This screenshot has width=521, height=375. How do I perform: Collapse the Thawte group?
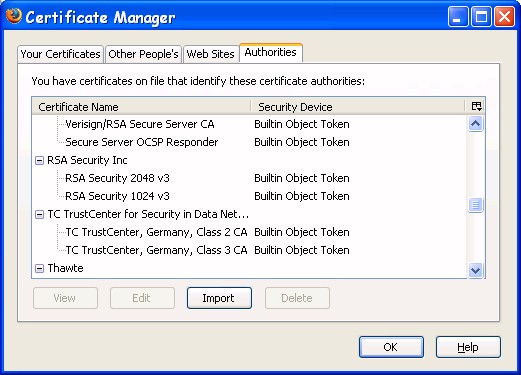click(x=39, y=268)
